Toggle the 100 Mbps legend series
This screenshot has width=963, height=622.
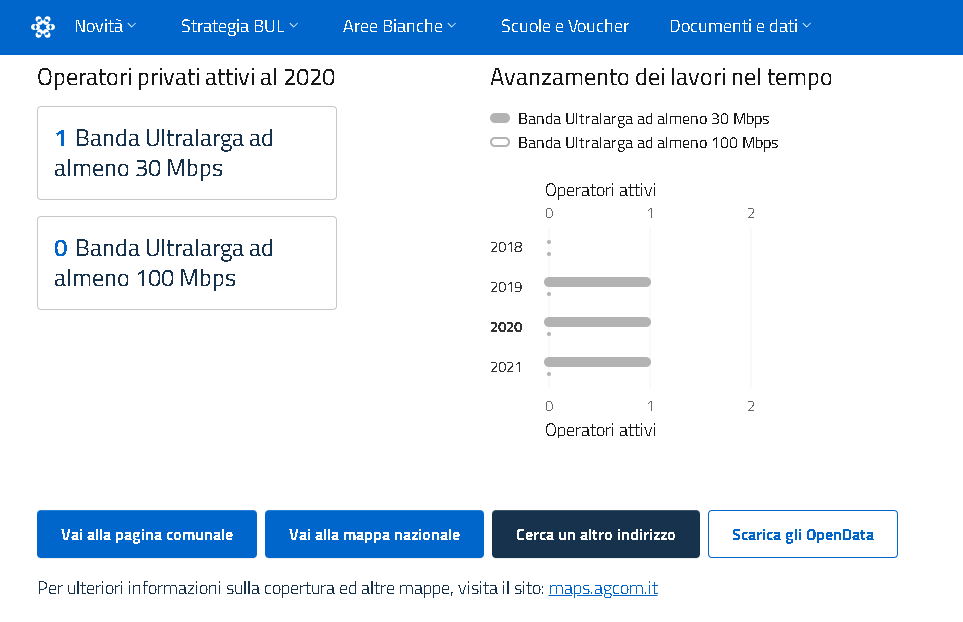click(x=647, y=143)
